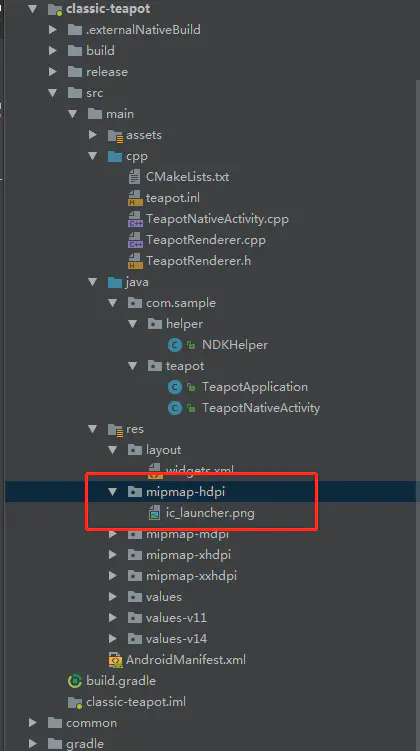Collapse the layout folder arrow
Screen dimensions: 420x751
(113, 450)
